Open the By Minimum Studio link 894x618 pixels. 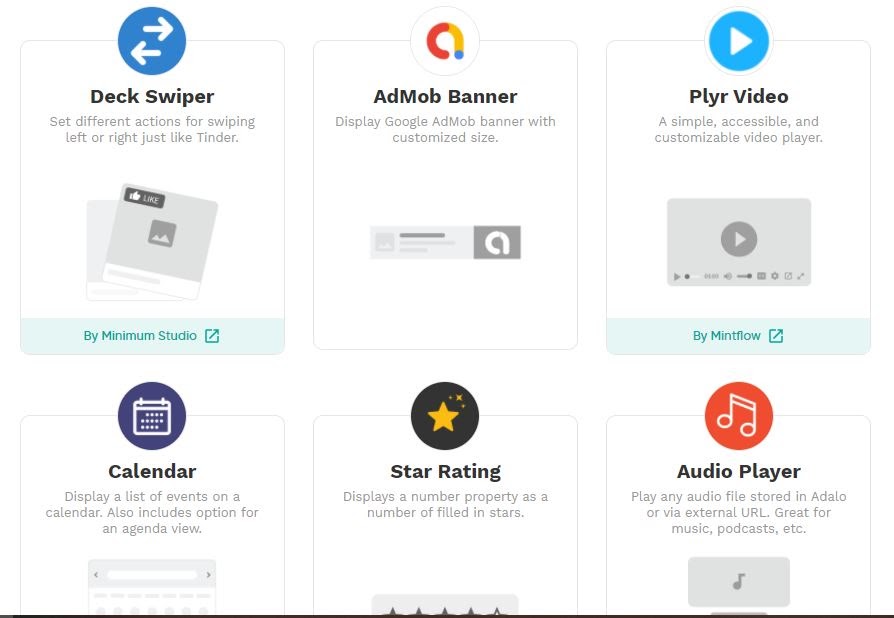pyautogui.click(x=140, y=336)
